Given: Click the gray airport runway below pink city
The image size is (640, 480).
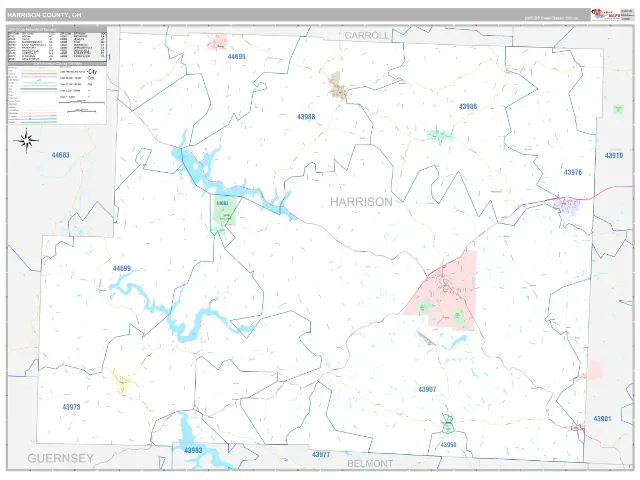Looking at the screenshot, I should coord(426,338).
